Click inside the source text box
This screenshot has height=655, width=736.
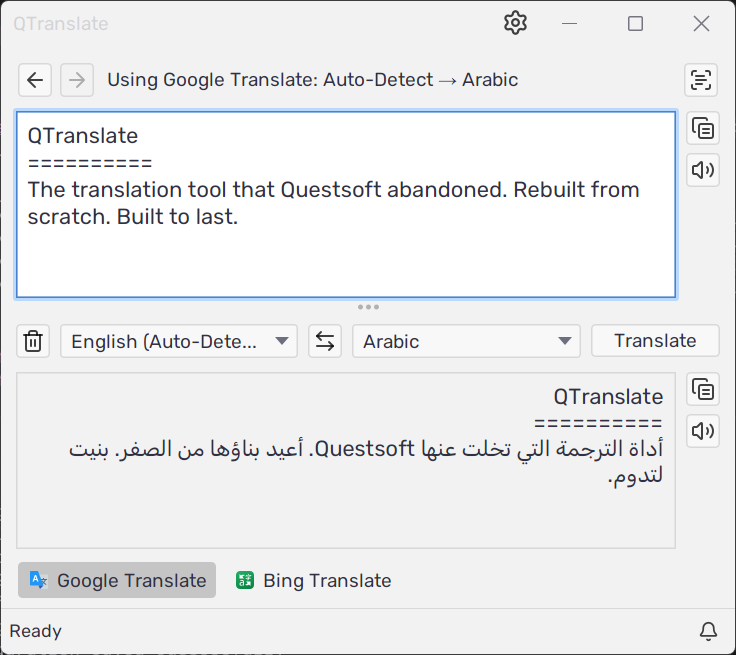(346, 204)
